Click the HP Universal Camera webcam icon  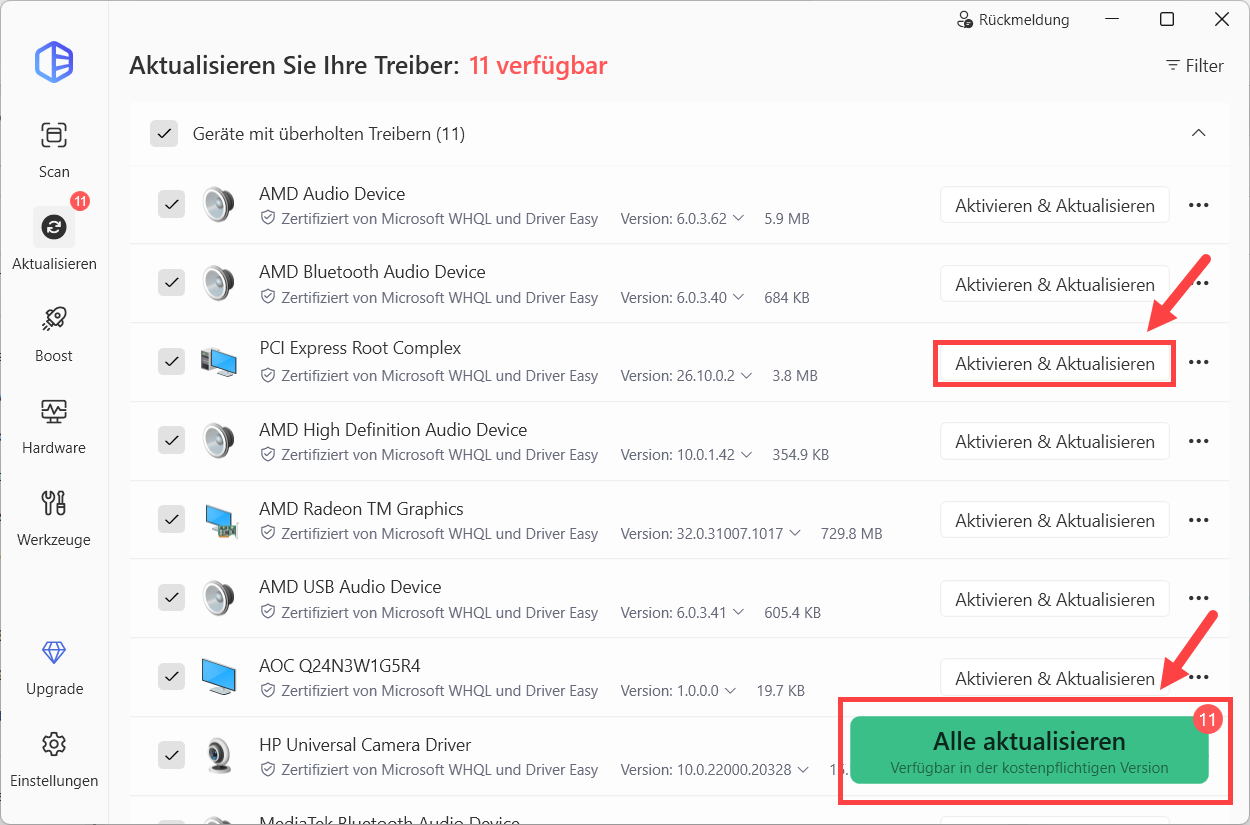click(x=218, y=756)
